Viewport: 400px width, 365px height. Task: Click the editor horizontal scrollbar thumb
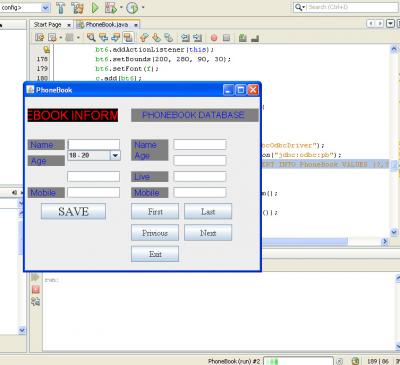pyautogui.click(x=305, y=241)
